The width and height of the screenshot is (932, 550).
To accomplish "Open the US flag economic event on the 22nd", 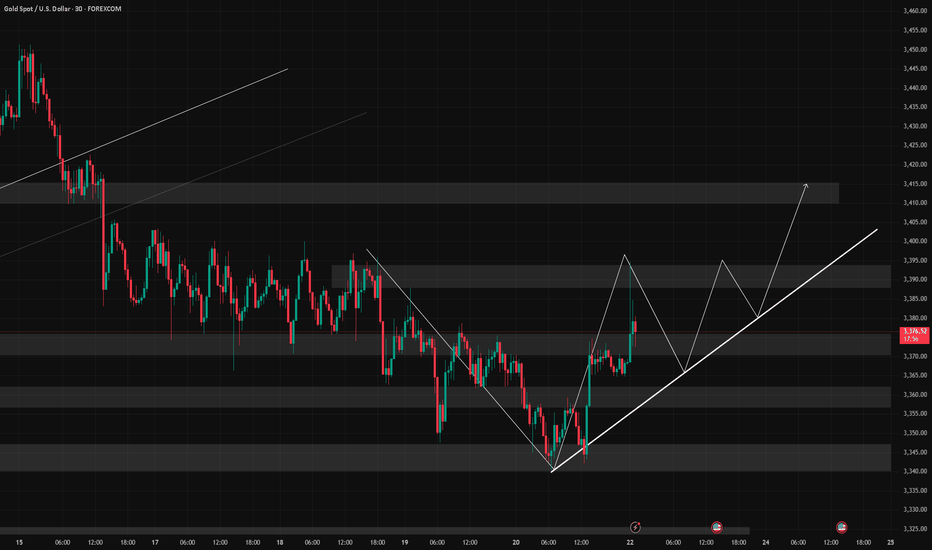I will pos(717,527).
